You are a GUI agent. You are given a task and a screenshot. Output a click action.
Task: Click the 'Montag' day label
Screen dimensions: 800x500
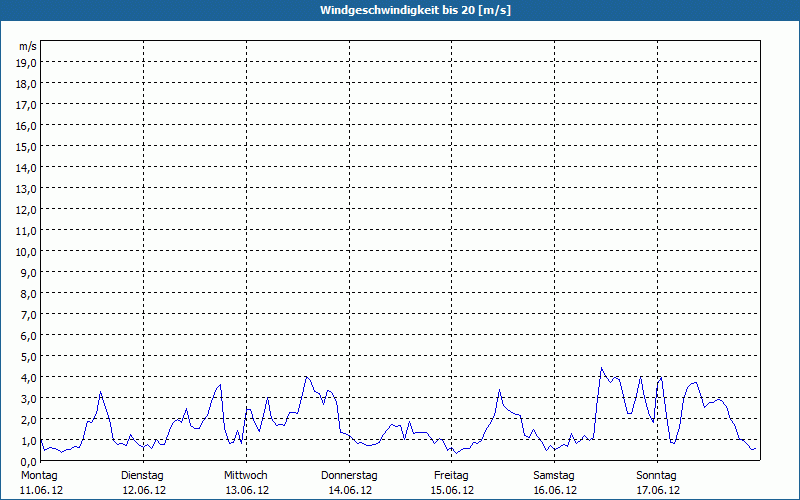tap(39, 476)
